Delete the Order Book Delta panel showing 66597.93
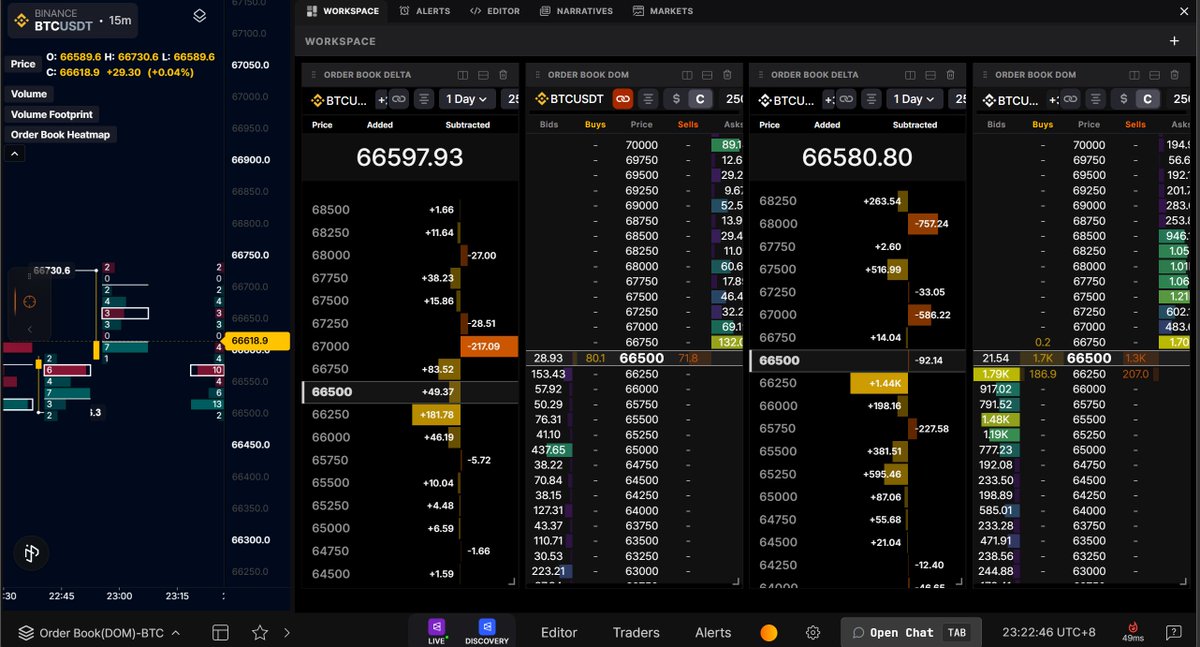Image resolution: width=1200 pixels, height=647 pixels. 503,75
